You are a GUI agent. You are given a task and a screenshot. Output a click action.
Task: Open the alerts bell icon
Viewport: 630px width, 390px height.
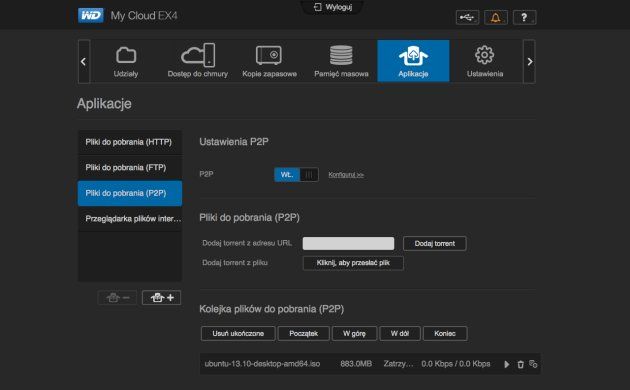click(x=496, y=18)
